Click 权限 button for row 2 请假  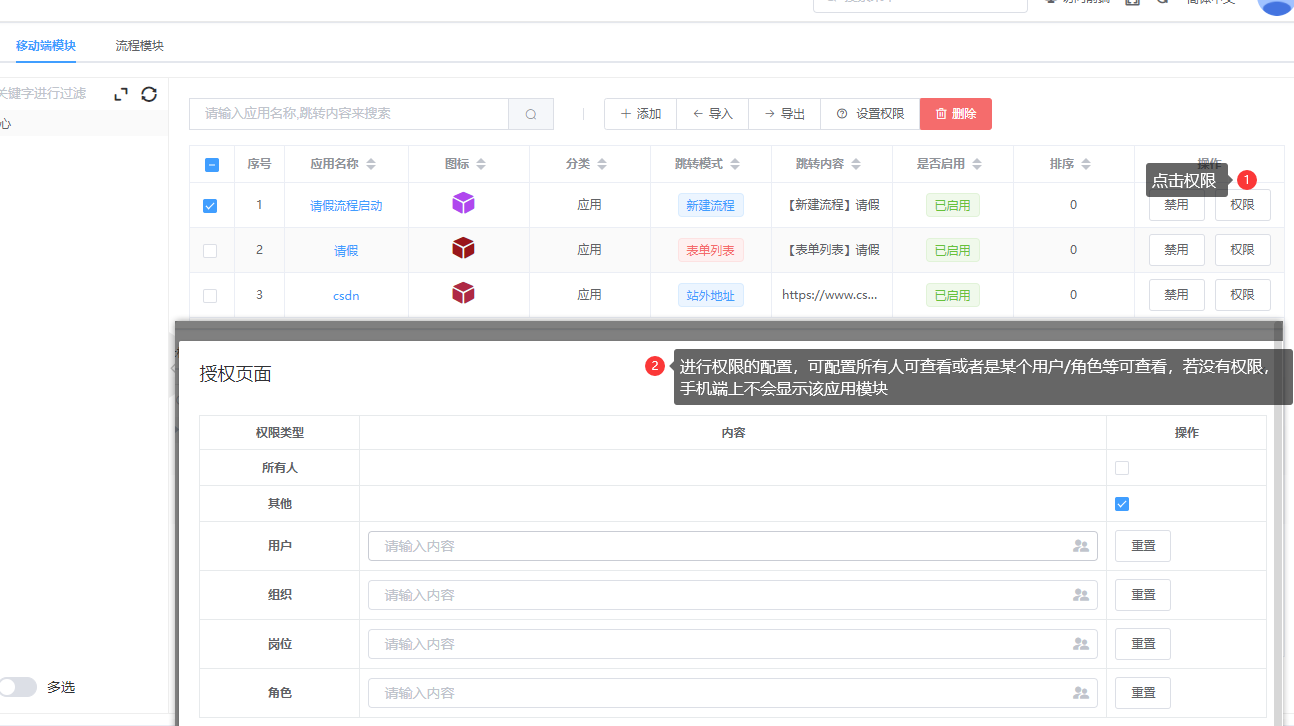(x=1242, y=250)
